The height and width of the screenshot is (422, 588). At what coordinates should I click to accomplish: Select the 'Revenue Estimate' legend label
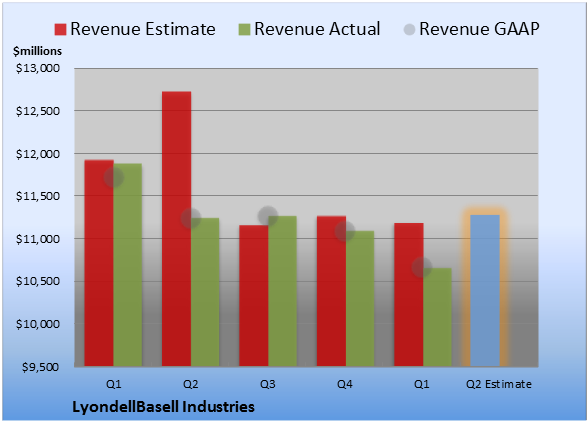pyautogui.click(x=143, y=29)
